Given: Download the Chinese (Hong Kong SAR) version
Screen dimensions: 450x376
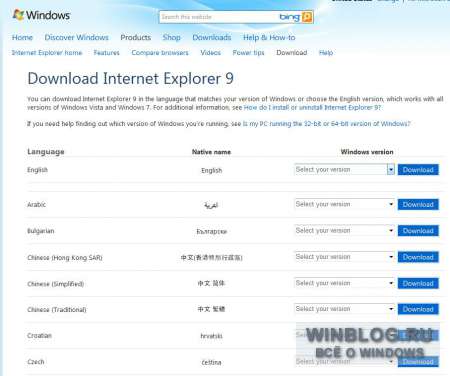Looking at the screenshot, I should (418, 257).
